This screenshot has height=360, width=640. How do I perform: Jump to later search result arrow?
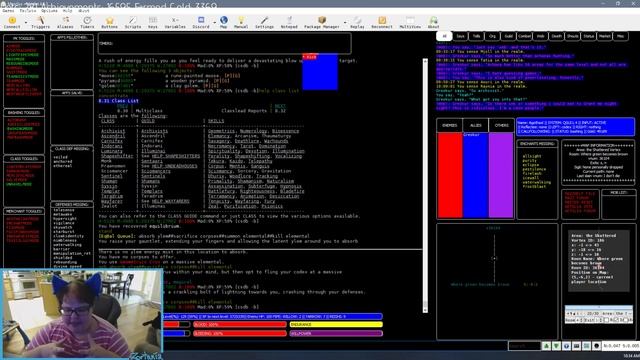click(556, 346)
